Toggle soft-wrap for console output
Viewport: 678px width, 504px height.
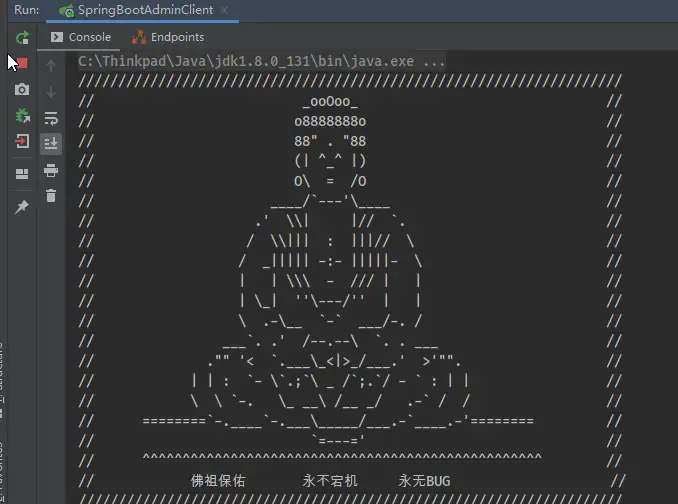pyautogui.click(x=51, y=118)
